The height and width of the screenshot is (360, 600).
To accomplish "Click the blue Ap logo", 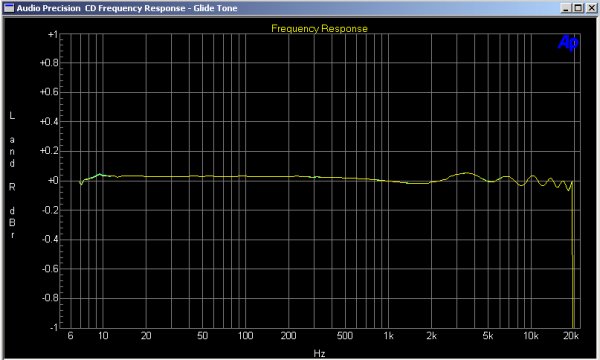I will click(568, 42).
